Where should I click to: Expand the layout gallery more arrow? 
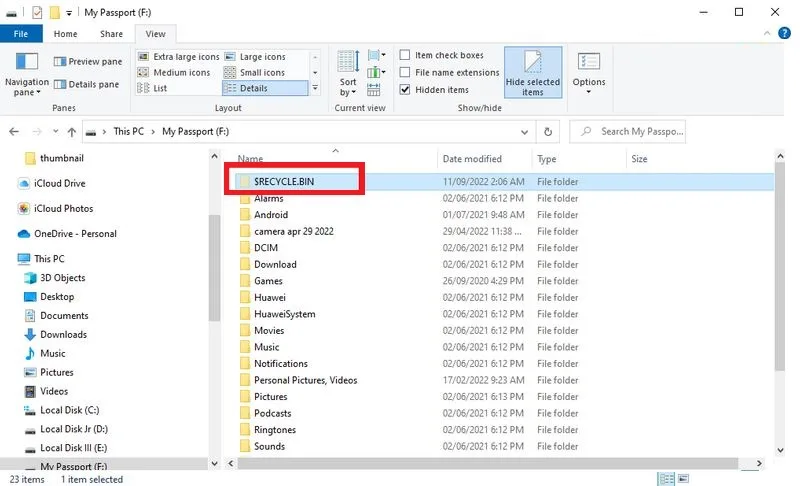(x=315, y=88)
